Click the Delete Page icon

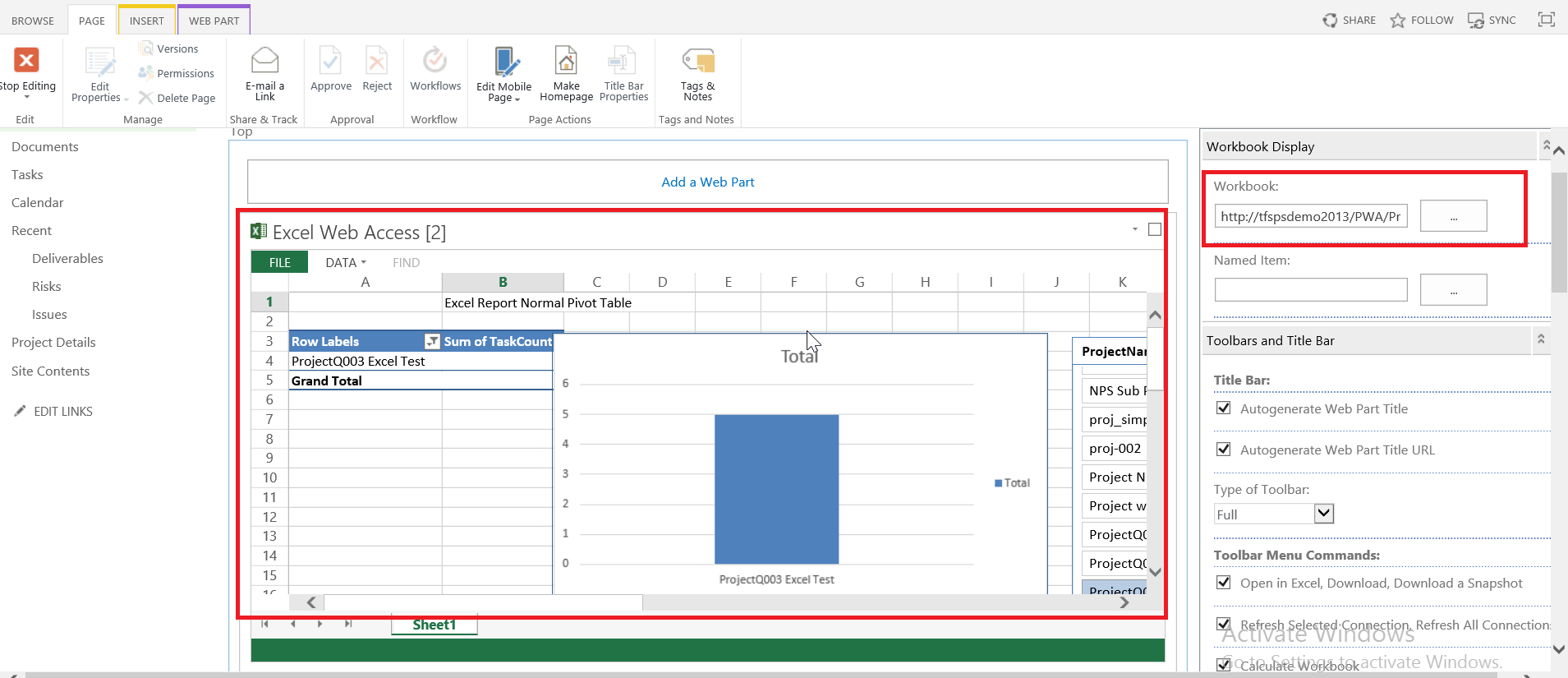(x=146, y=98)
